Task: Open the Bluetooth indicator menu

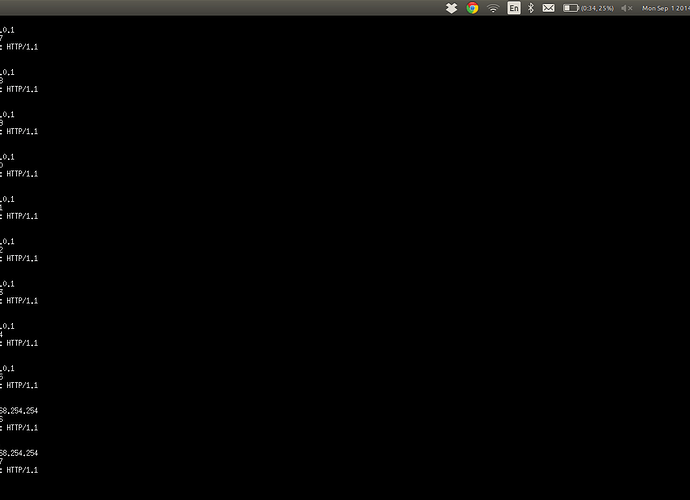Action: click(531, 8)
